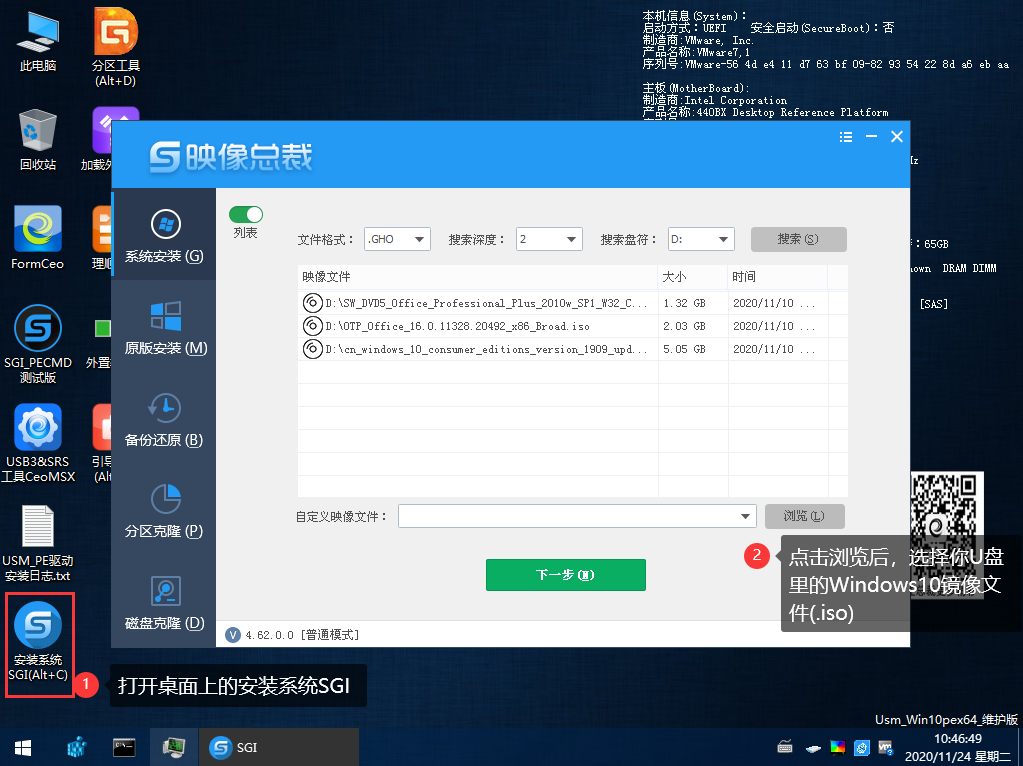Image resolution: width=1023 pixels, height=766 pixels.
Task: Click the V version icon in status bar
Action: [232, 634]
